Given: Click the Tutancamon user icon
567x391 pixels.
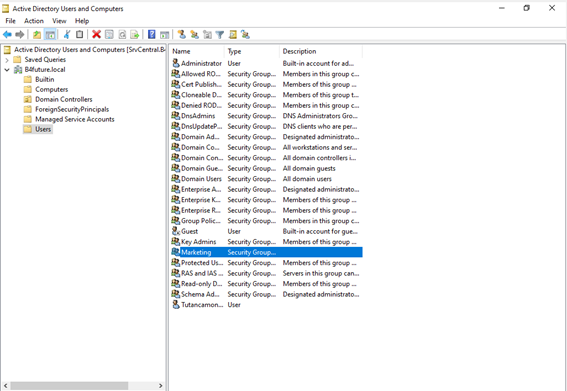Looking at the screenshot, I should coord(176,305).
